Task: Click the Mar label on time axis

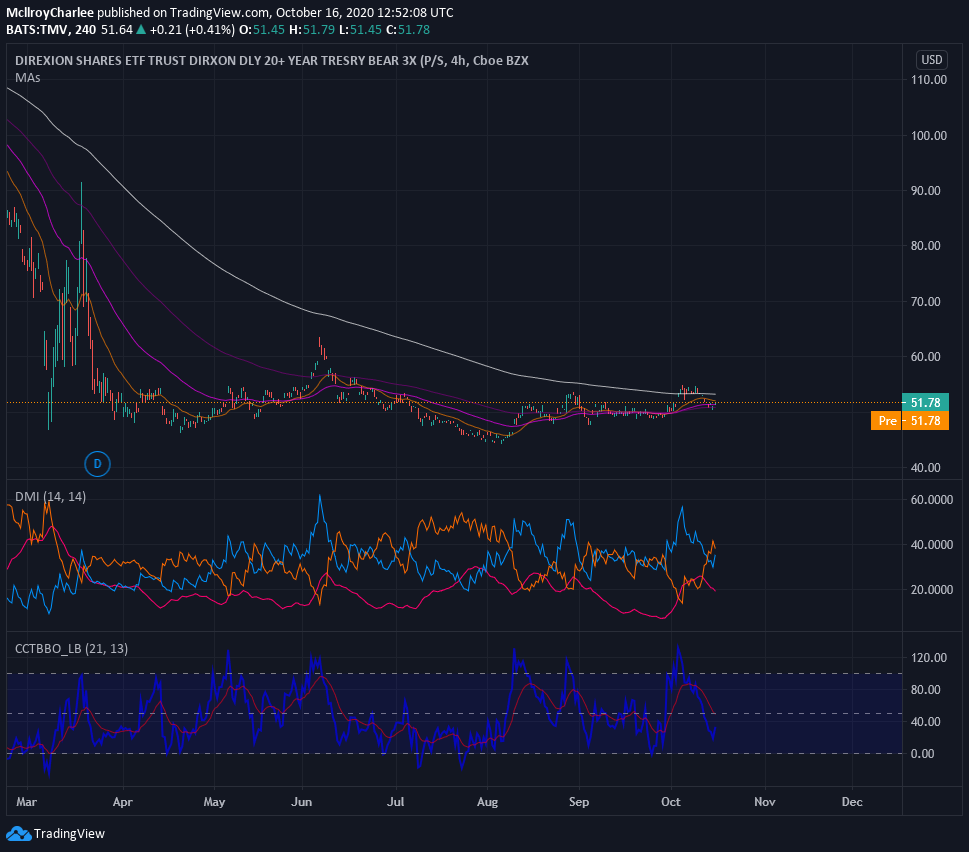Action: coord(27,801)
